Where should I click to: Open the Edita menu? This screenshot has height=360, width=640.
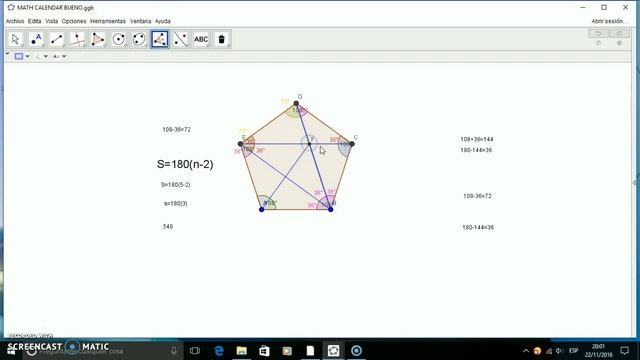34,21
